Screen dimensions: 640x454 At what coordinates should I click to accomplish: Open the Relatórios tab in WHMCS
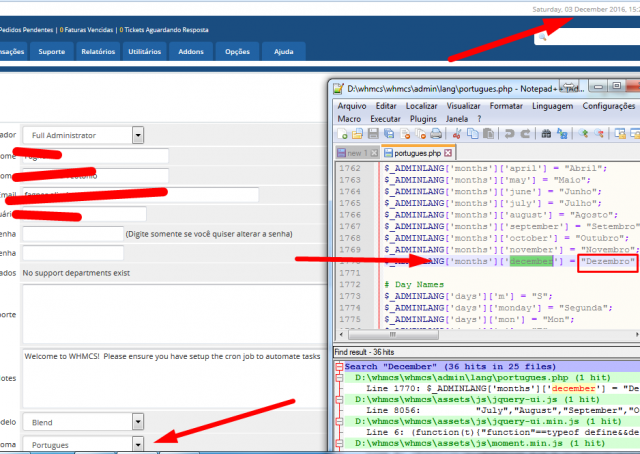[x=98, y=52]
